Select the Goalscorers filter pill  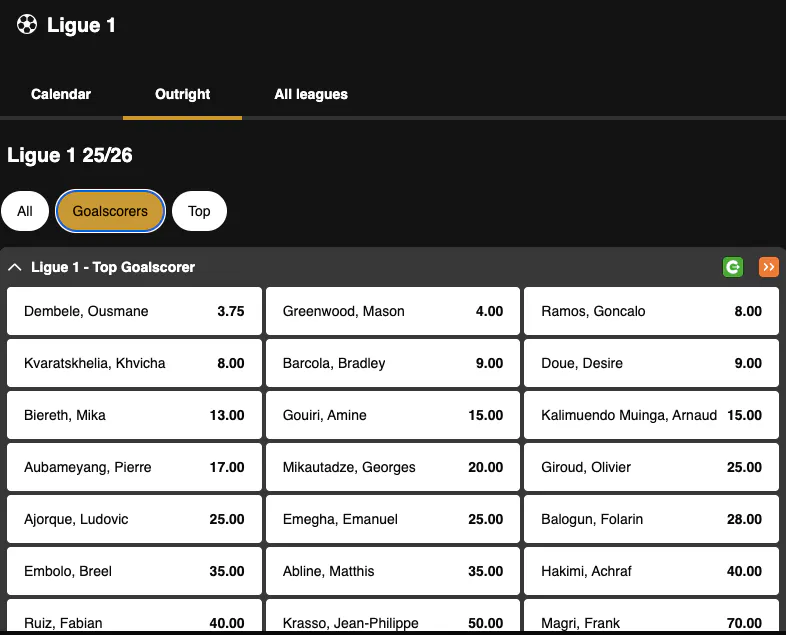tap(110, 211)
